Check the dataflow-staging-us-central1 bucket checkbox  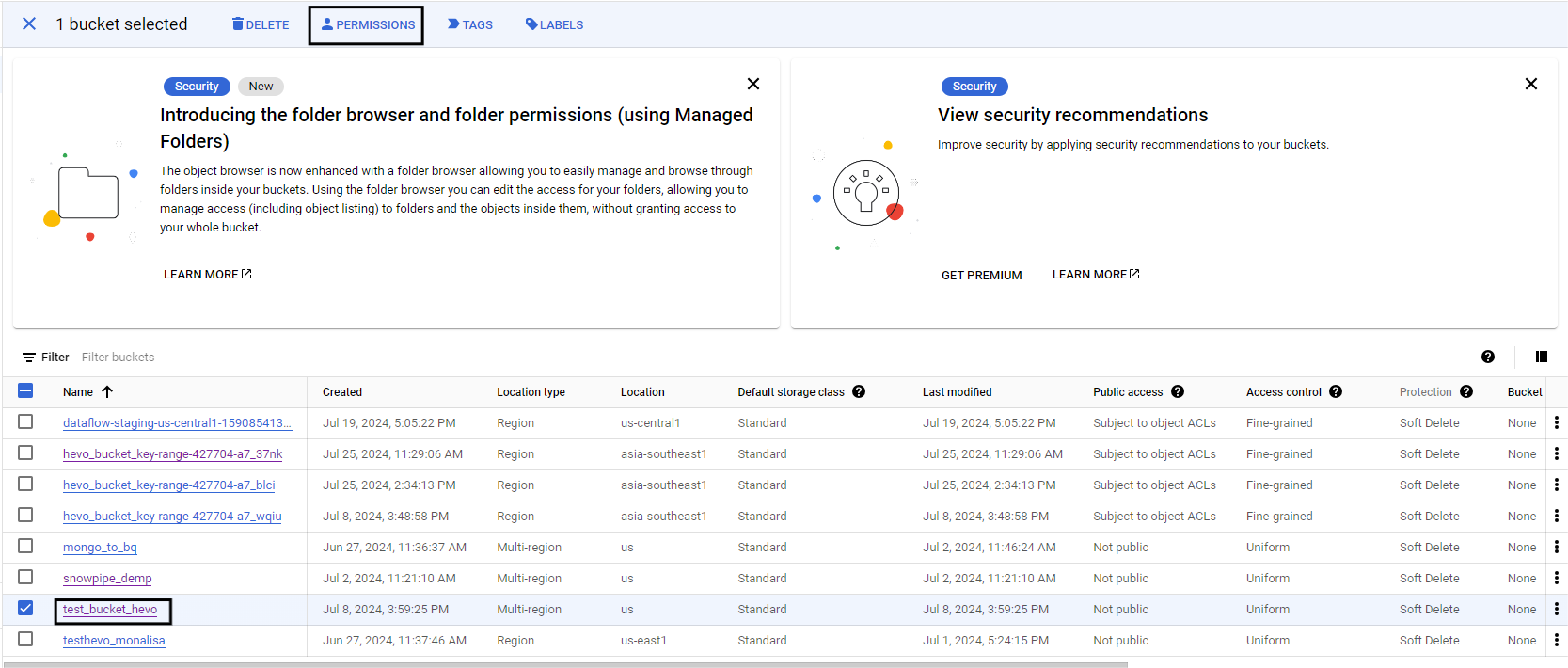click(x=25, y=421)
